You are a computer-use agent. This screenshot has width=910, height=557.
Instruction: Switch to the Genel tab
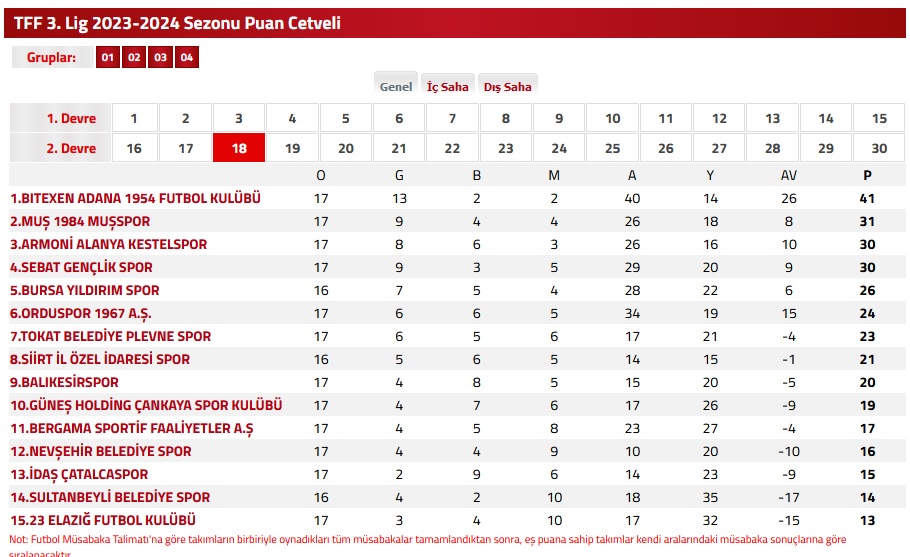click(x=396, y=87)
